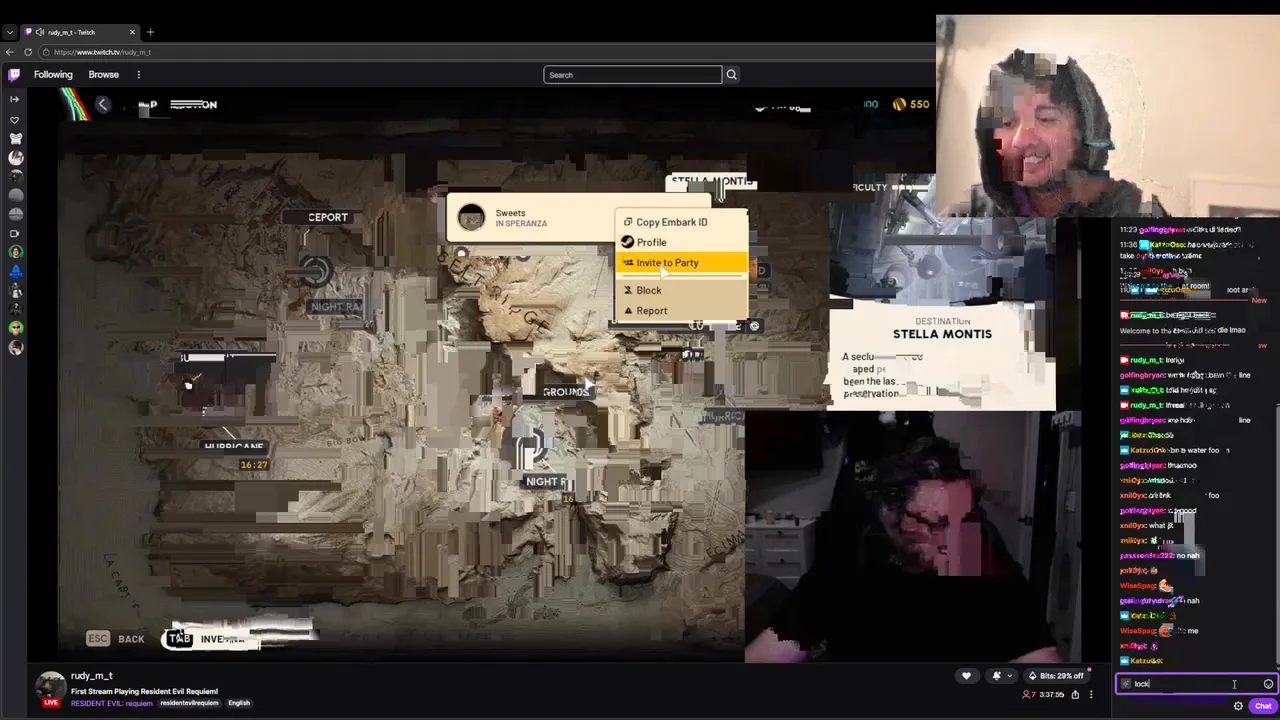Click the residentevilrequiem tag
Screen dimensions: 1280x720
click(x=189, y=703)
